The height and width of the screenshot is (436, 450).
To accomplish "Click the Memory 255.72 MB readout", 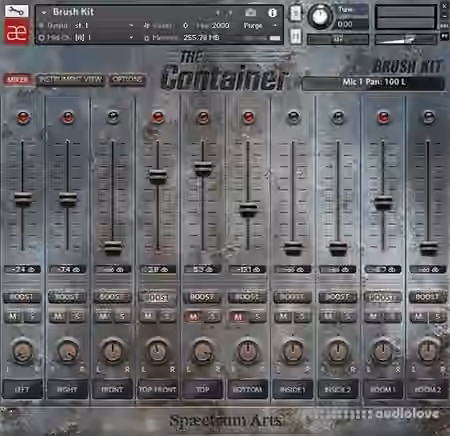I will click(201, 38).
